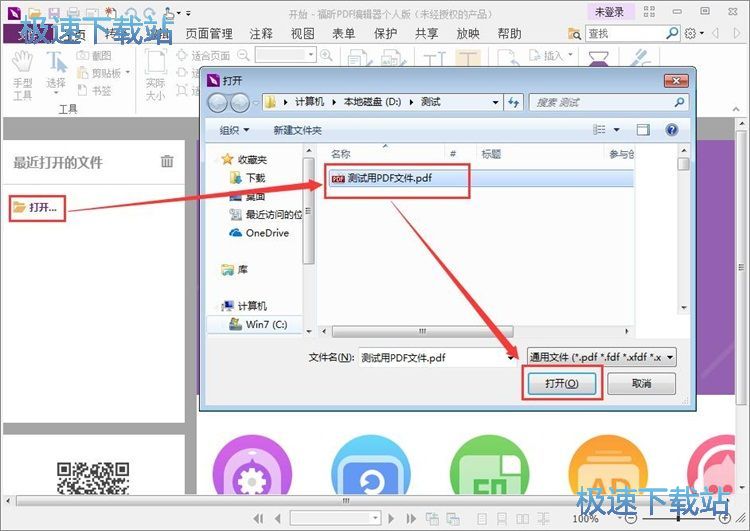750x531 pixels.
Task: Click the file list horizontal scrollbar
Action: [422, 331]
